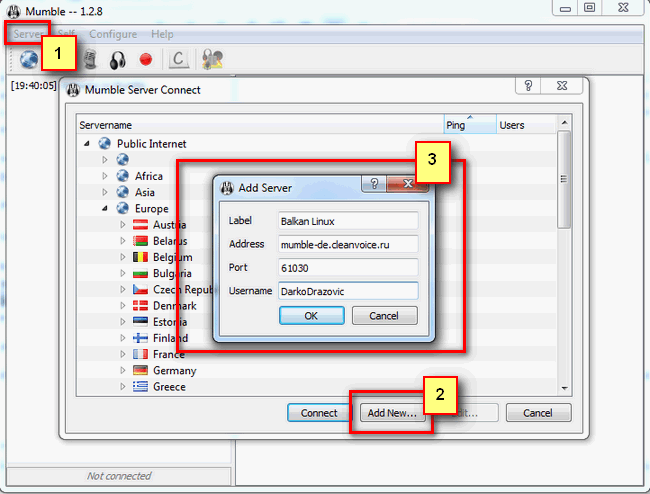Screen dimensions: 650x494
Task: Click the Username field with DarkoDrazovic
Action: click(348, 291)
